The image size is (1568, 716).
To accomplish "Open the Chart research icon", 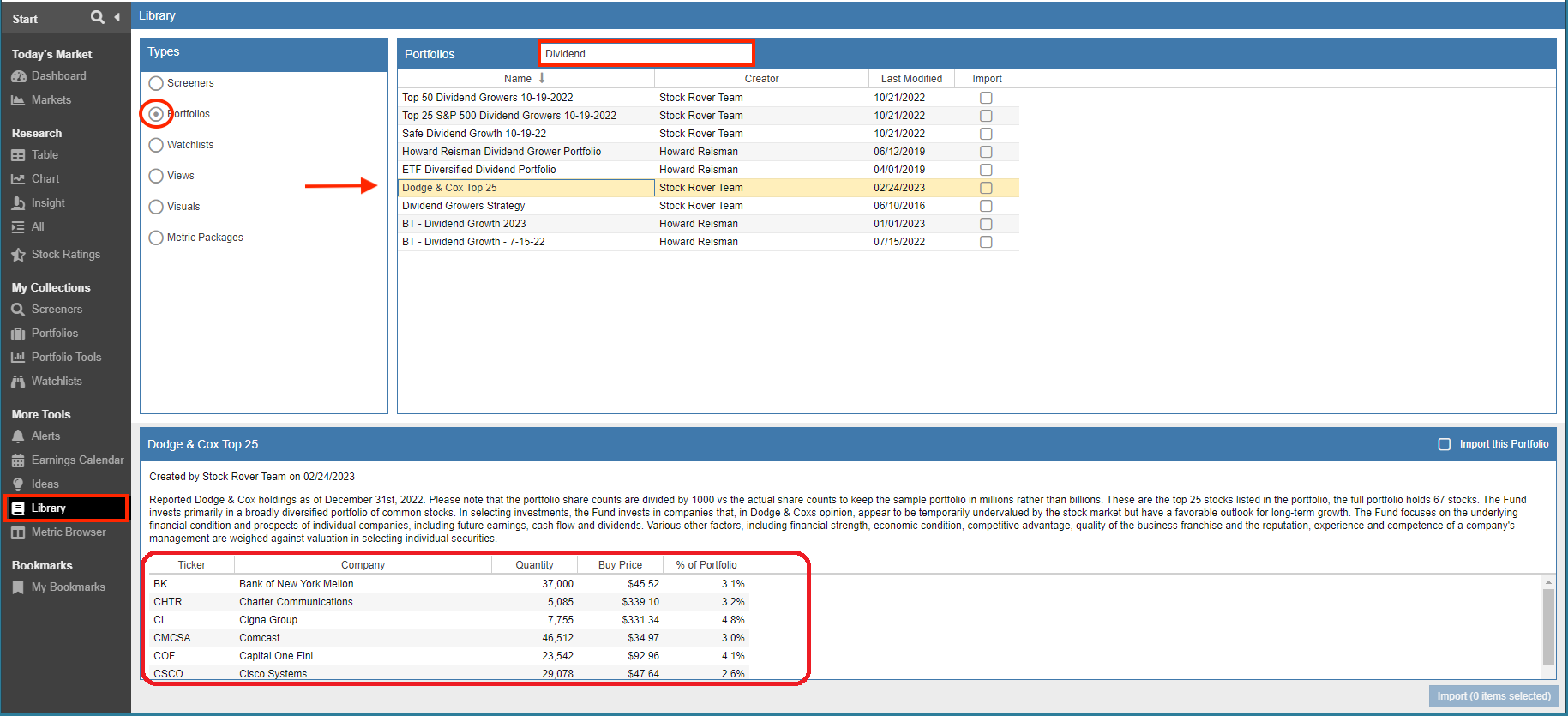I will [18, 179].
